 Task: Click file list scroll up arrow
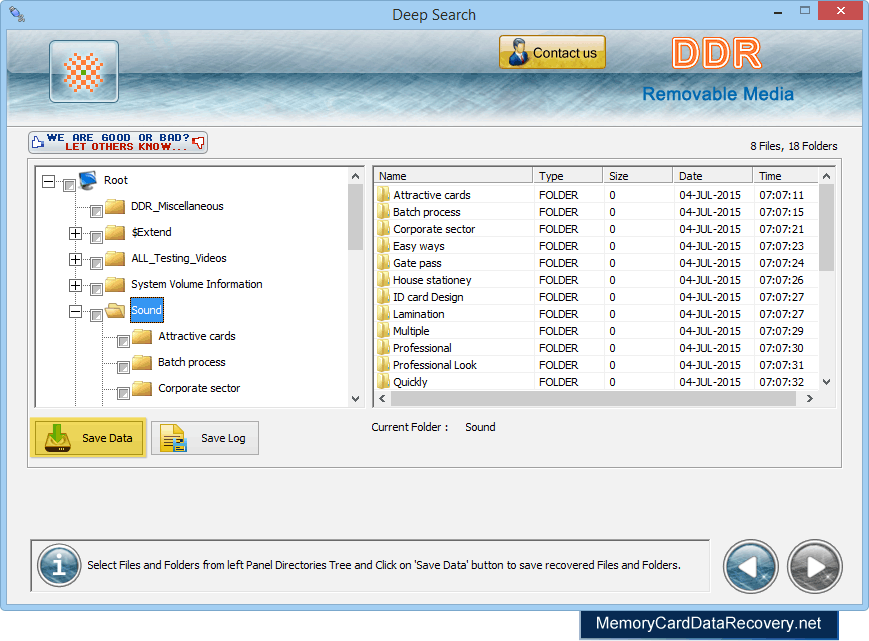click(826, 176)
